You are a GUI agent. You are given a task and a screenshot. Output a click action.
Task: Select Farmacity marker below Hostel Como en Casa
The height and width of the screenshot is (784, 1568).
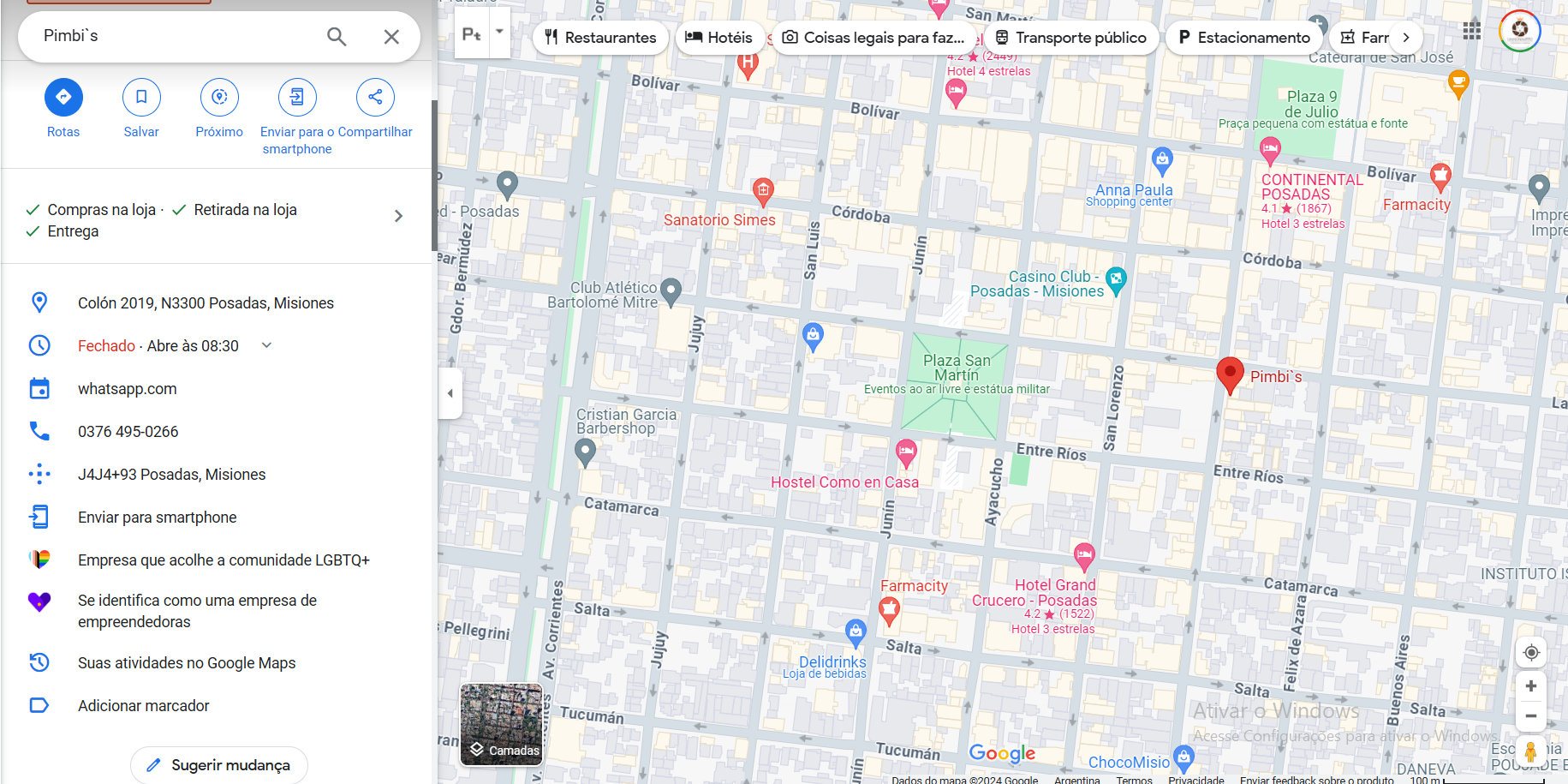pos(890,611)
